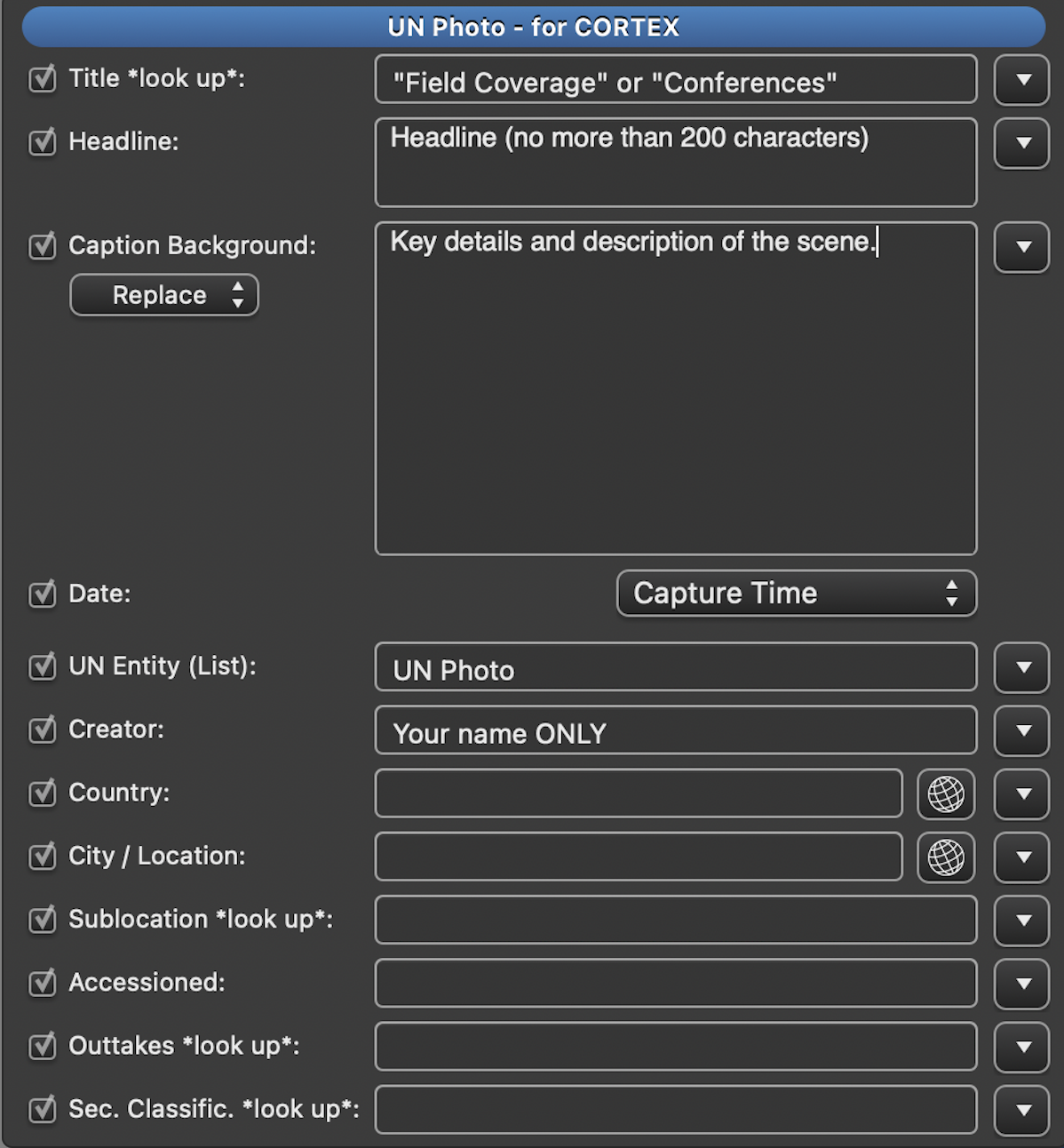The image size is (1064, 1148).
Task: Click the Creator field with Your name ONLY
Action: pyautogui.click(x=676, y=730)
